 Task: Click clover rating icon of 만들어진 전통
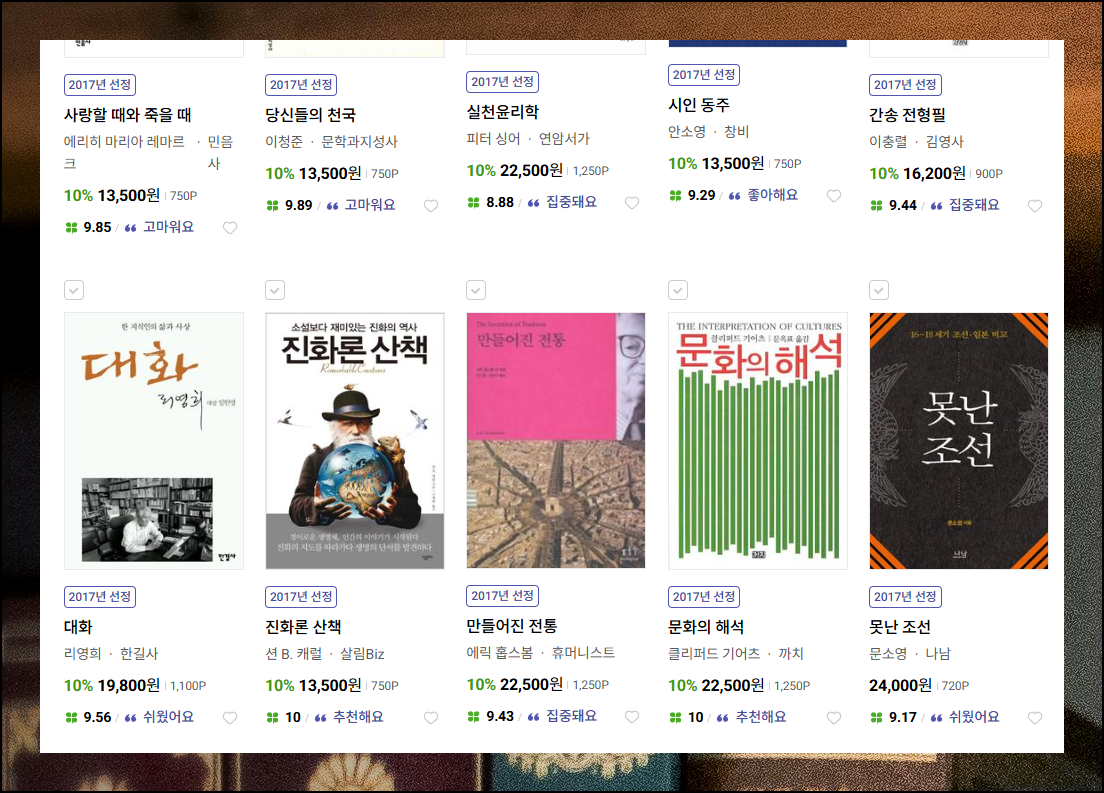[x=474, y=717]
